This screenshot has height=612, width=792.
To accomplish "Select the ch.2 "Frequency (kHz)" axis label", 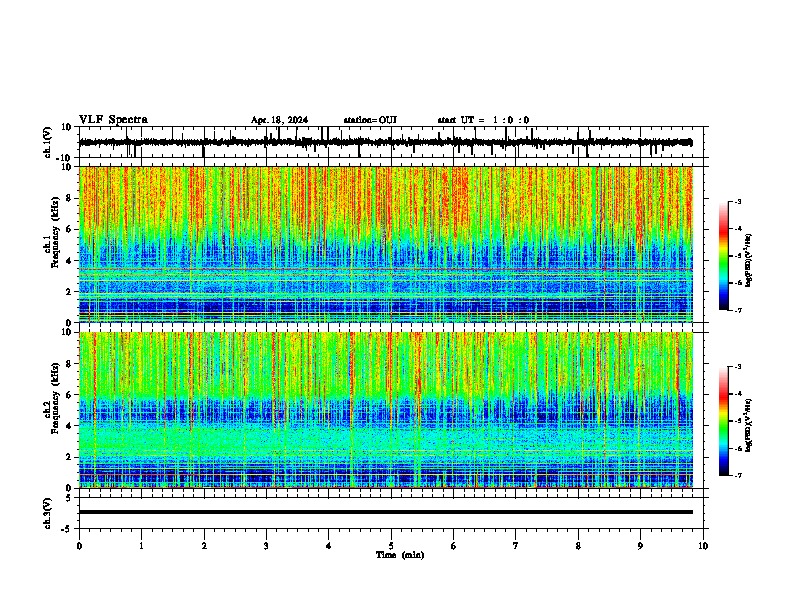I will 55,398.
